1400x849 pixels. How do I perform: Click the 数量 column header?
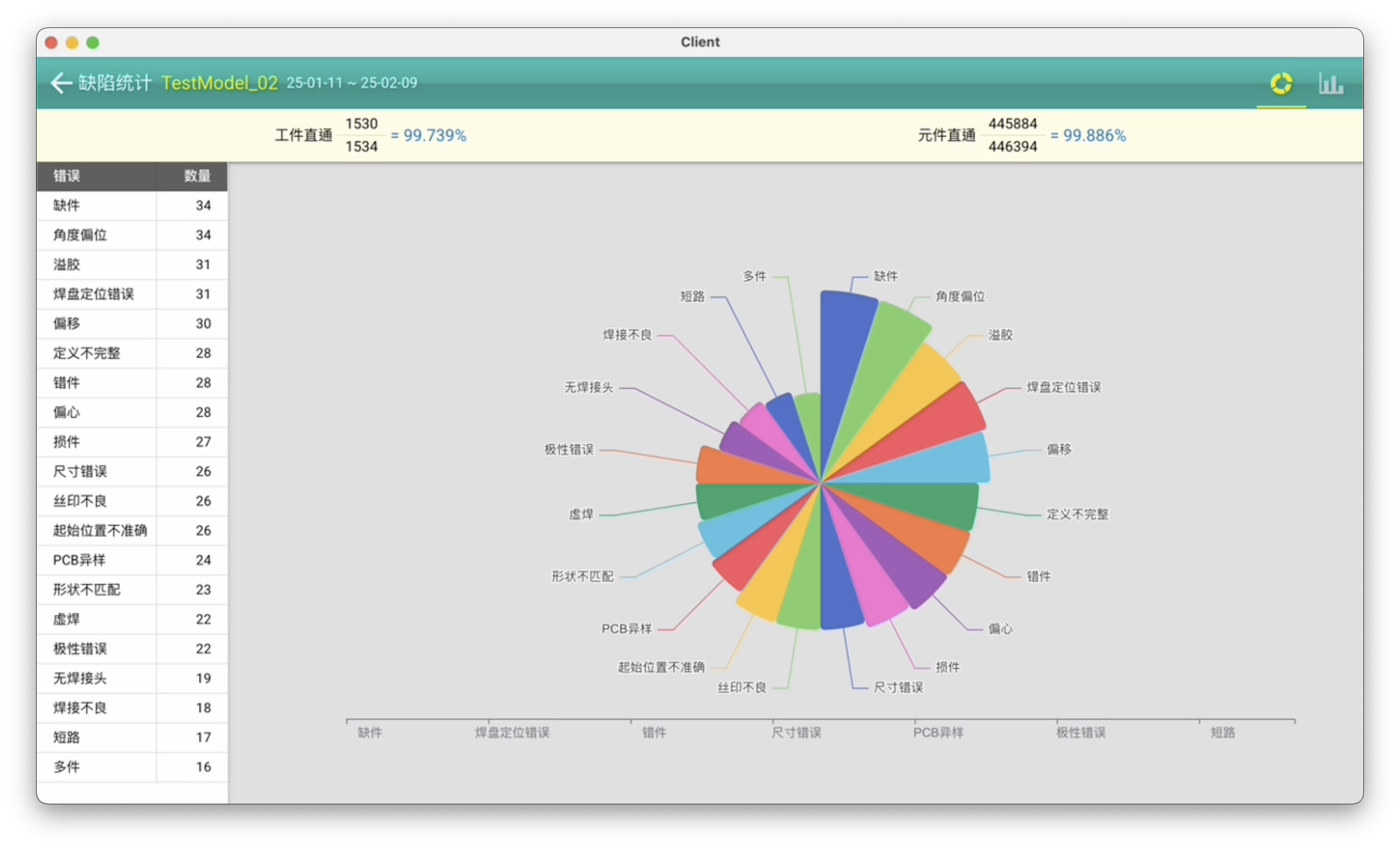197,176
